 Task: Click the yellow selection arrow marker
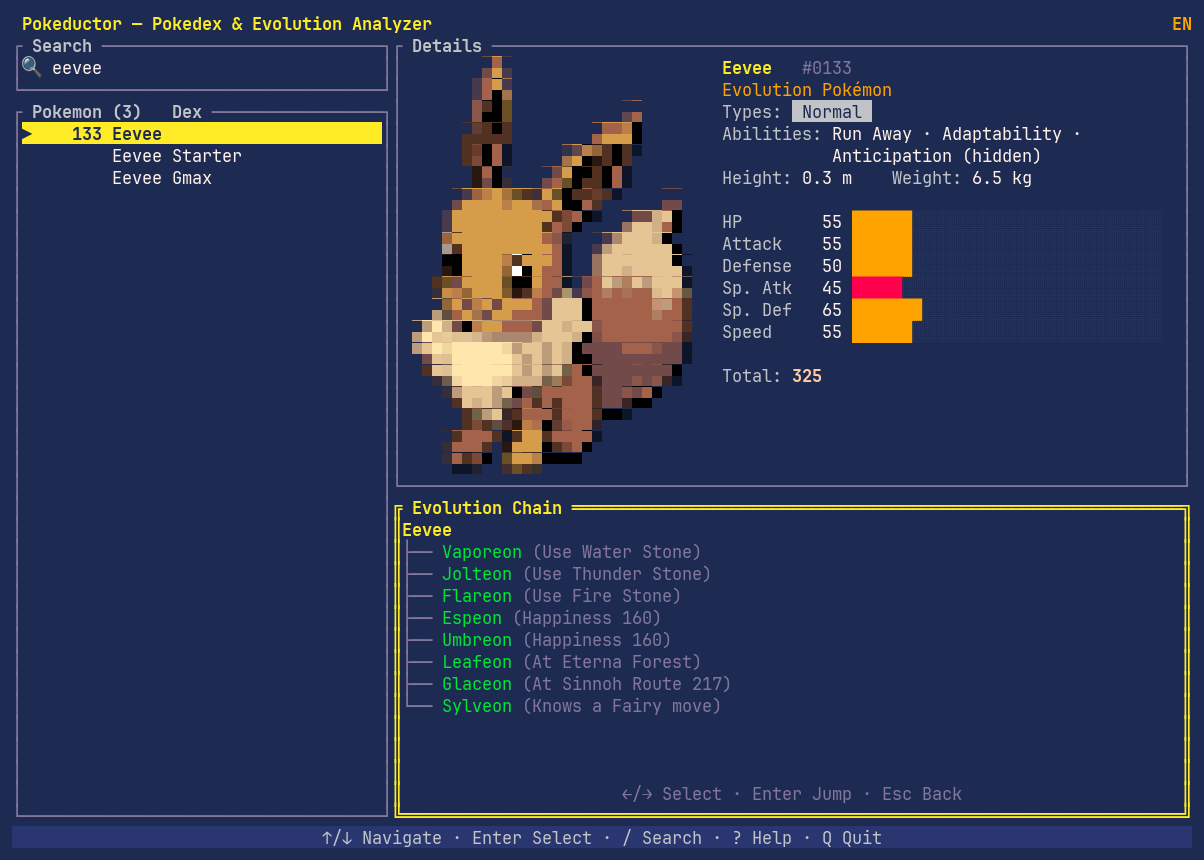click(x=27, y=134)
